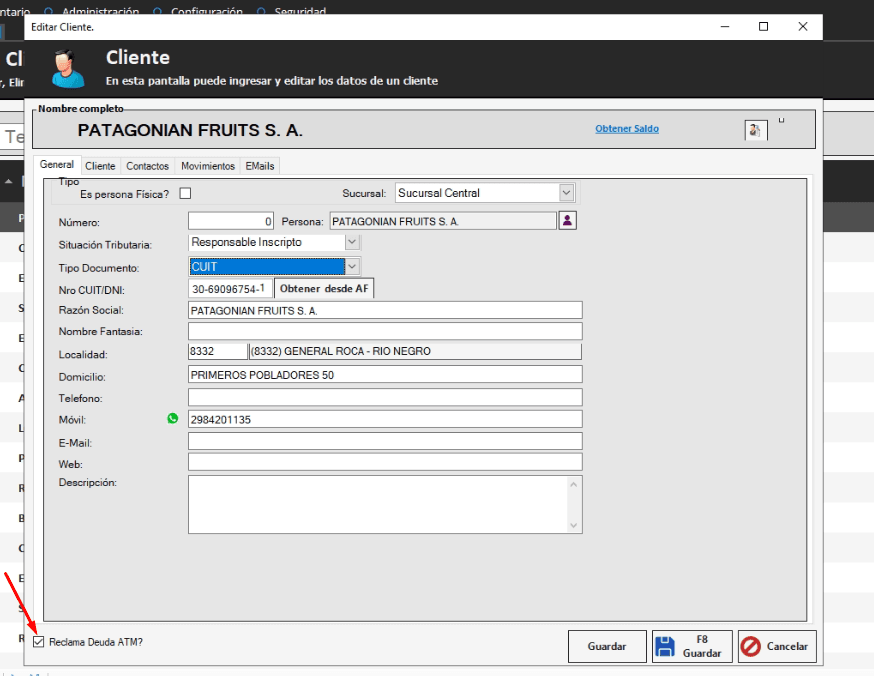The height and width of the screenshot is (676, 874).
Task: Select the EMails tab
Action: [260, 166]
